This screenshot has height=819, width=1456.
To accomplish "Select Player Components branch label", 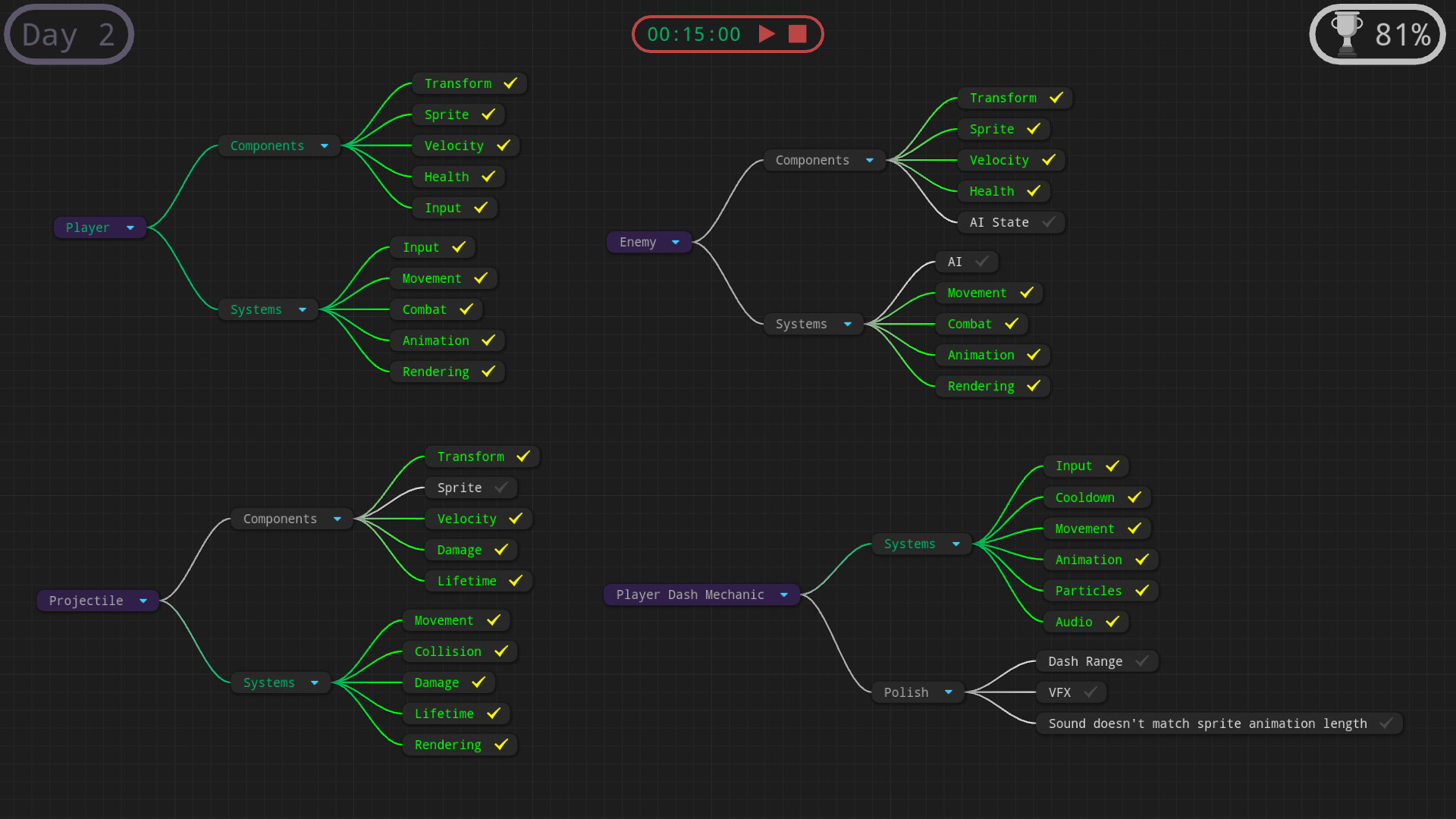I will click(267, 146).
